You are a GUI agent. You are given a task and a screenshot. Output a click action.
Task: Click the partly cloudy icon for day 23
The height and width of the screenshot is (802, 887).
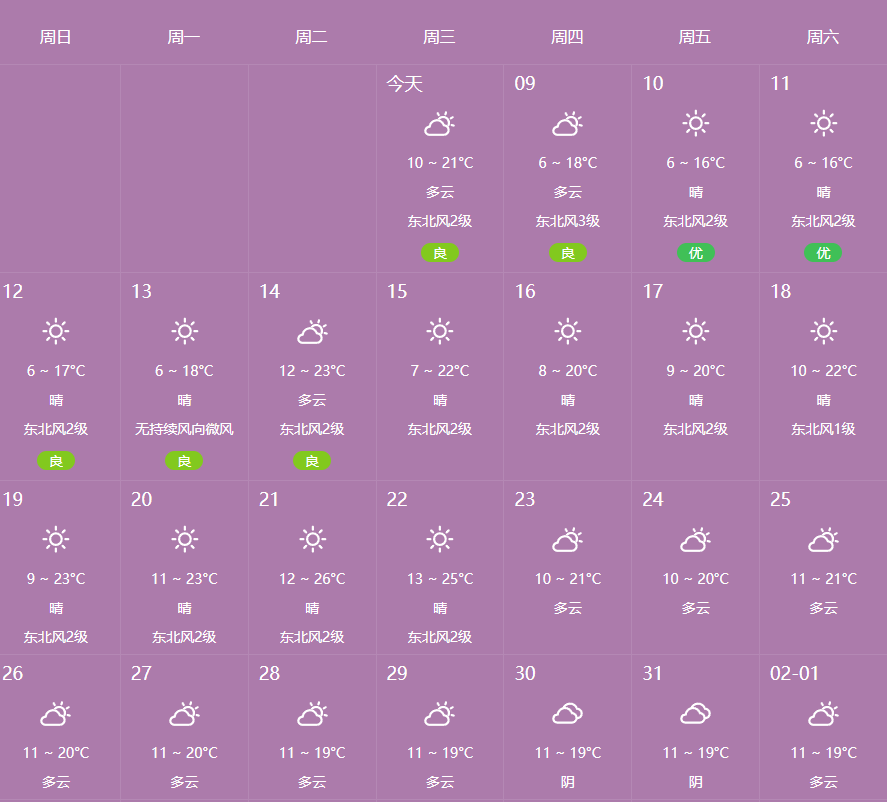tap(567, 540)
